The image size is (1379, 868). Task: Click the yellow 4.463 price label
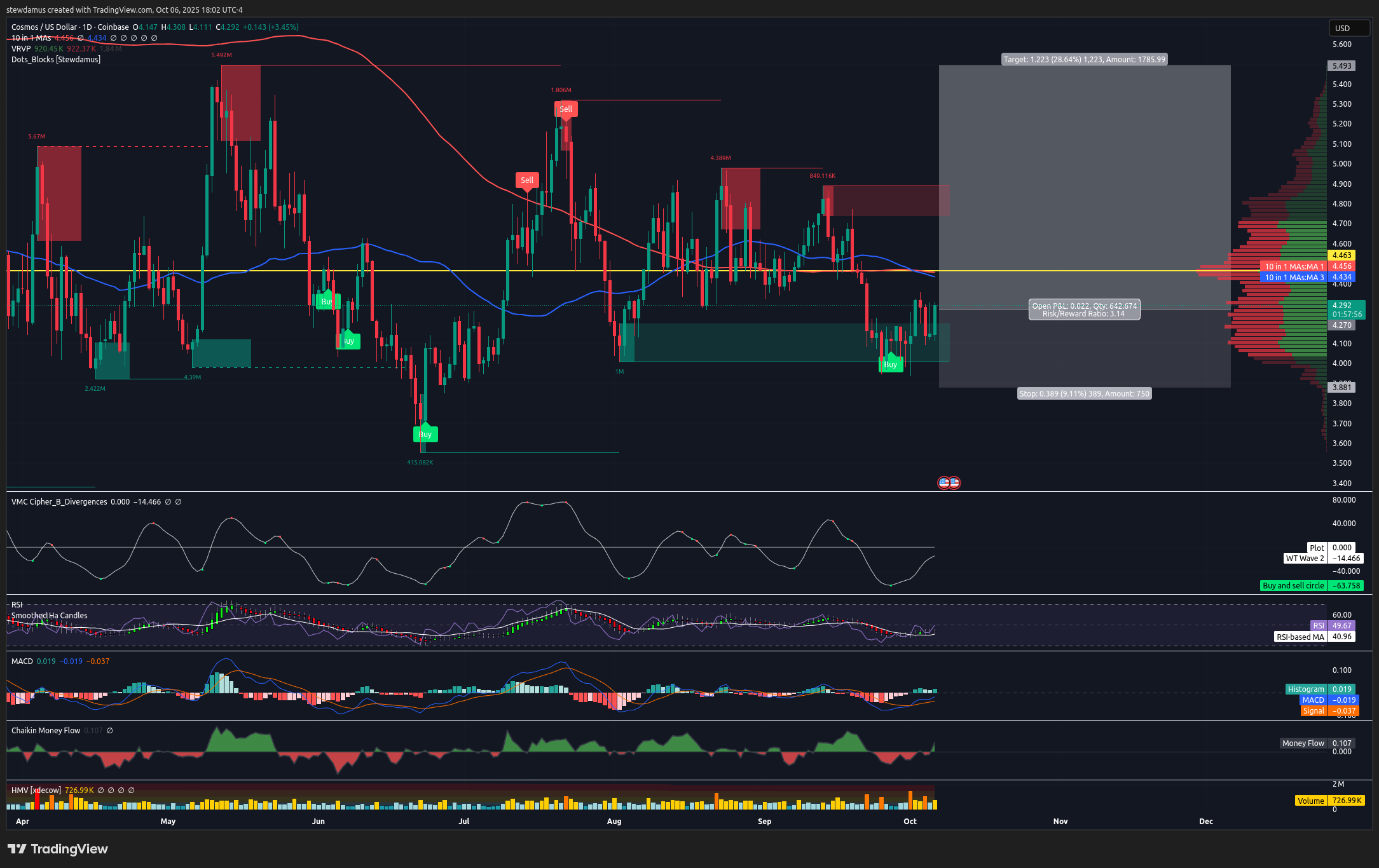tap(1341, 255)
